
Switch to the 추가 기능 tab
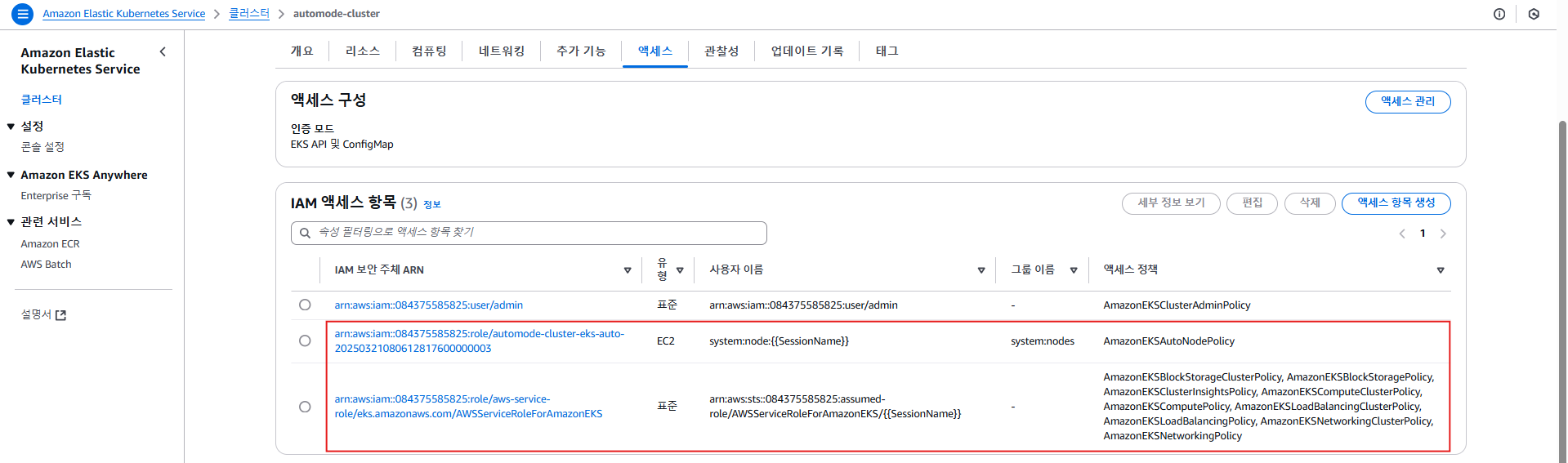581,51
